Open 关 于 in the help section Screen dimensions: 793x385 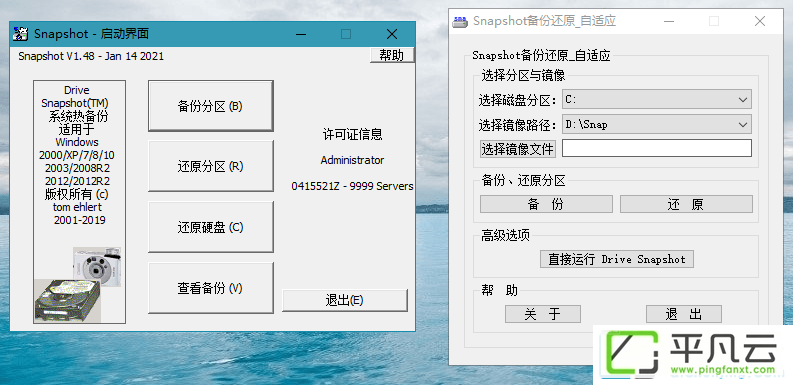tap(543, 314)
